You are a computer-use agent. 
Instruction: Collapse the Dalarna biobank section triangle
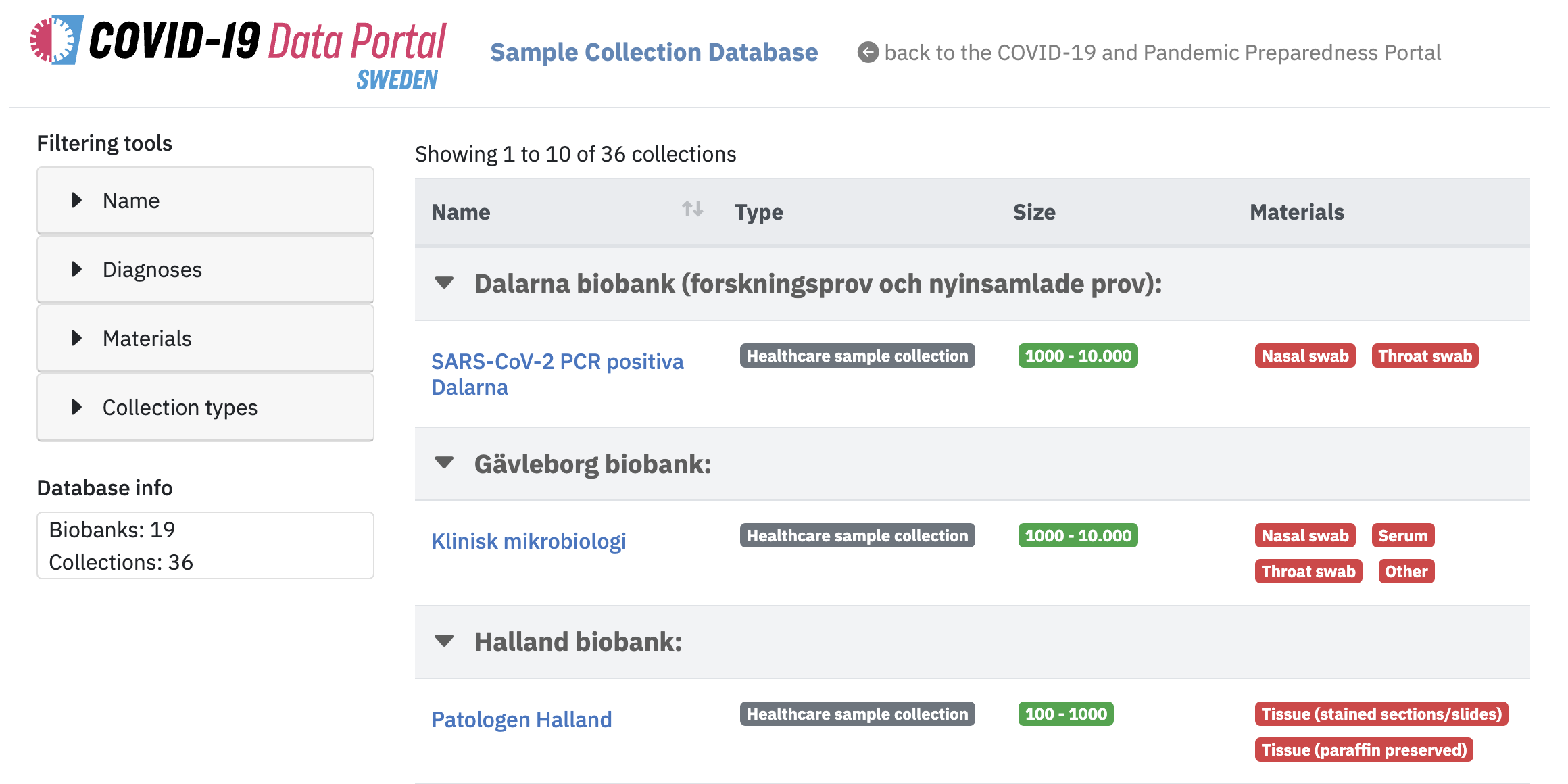click(x=444, y=283)
